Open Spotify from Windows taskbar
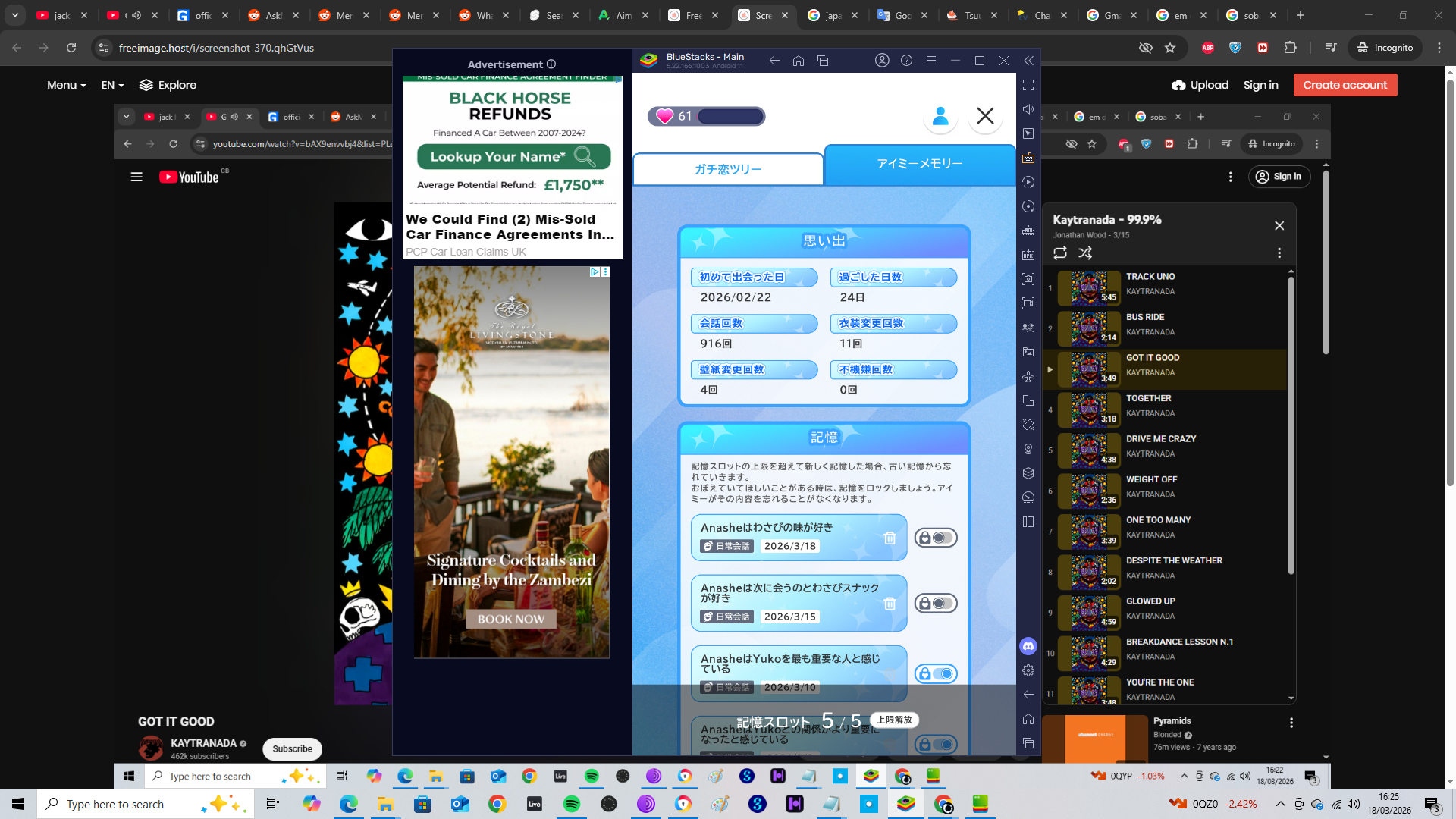Screen dimensions: 1456x819 point(572,804)
